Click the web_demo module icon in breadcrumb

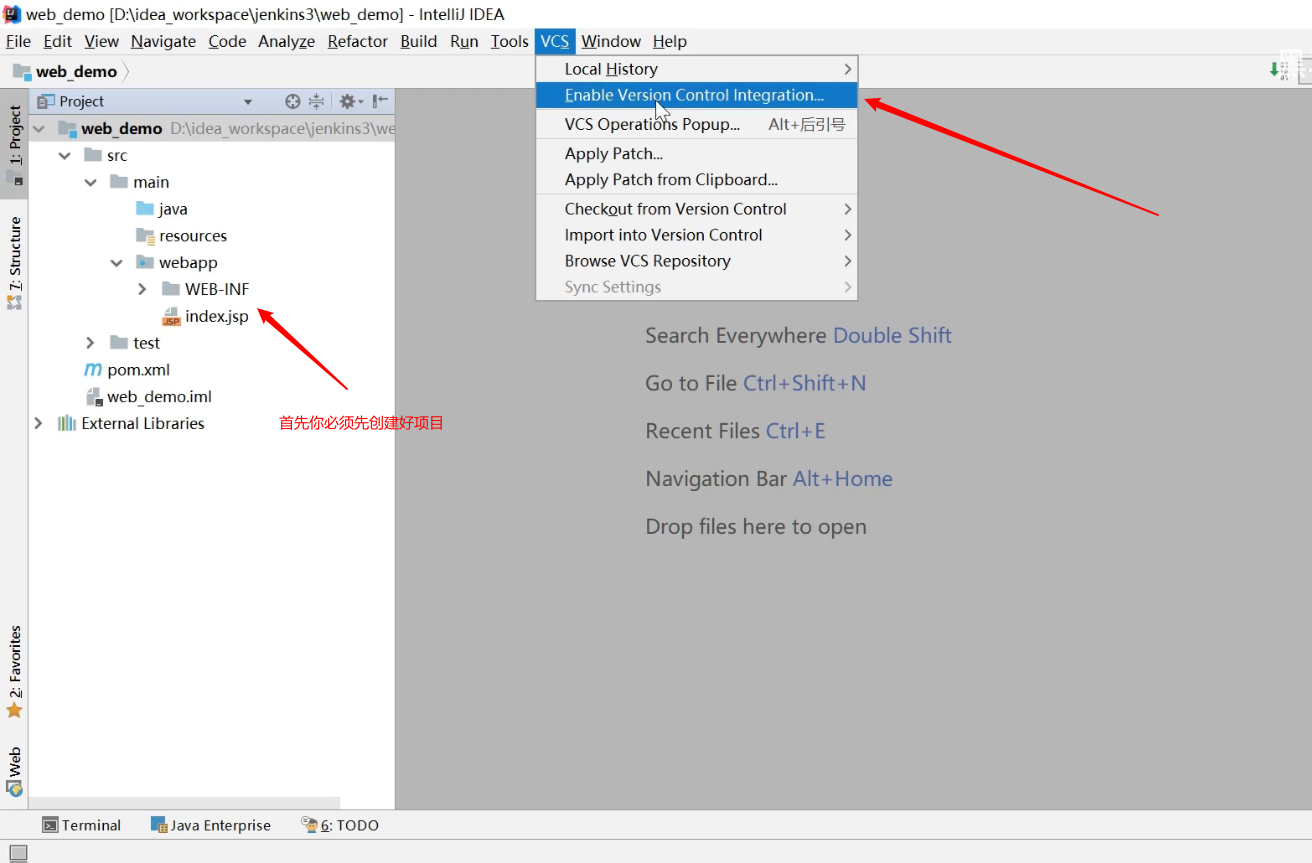pos(22,71)
